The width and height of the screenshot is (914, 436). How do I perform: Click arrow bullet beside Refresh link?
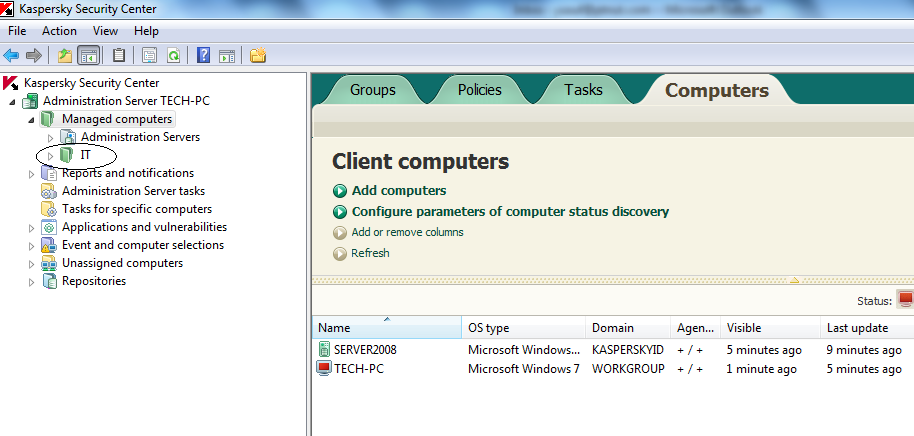click(340, 254)
